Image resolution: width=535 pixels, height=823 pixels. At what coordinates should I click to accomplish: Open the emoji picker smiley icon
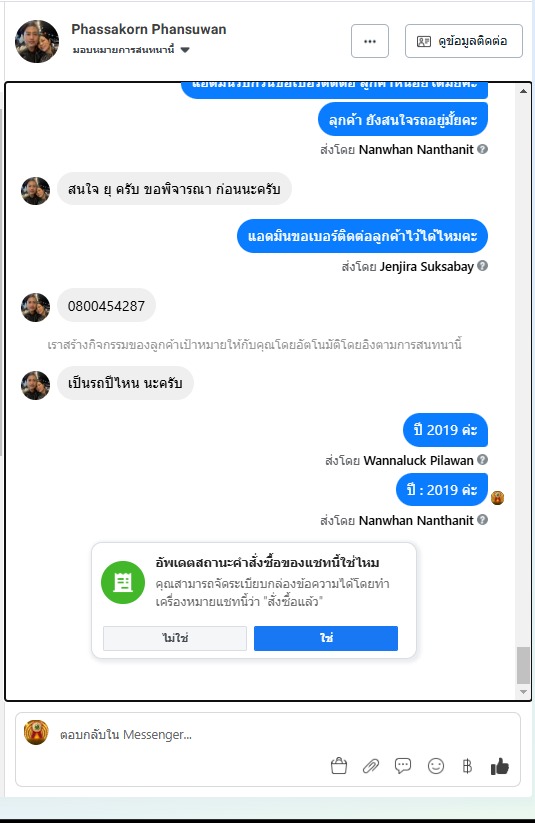click(436, 766)
